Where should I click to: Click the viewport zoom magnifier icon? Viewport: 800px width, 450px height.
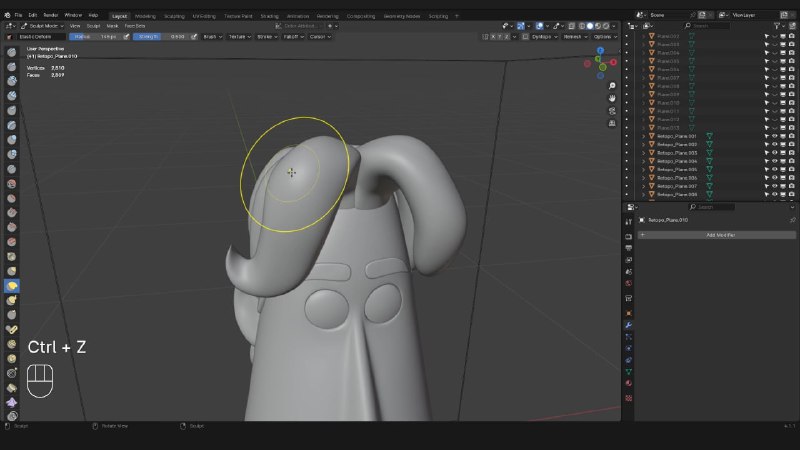tap(612, 86)
